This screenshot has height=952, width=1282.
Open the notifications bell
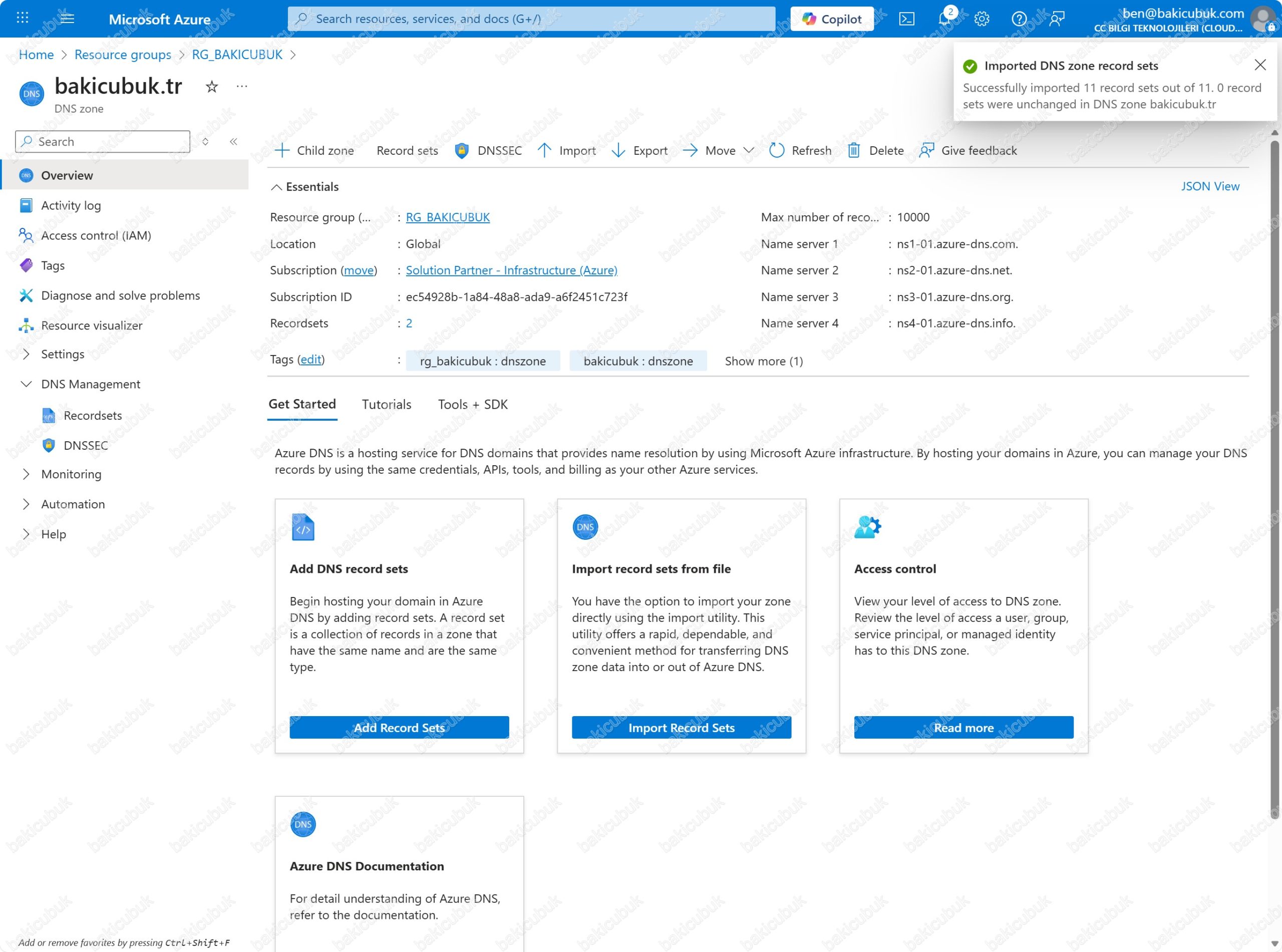tap(944, 19)
